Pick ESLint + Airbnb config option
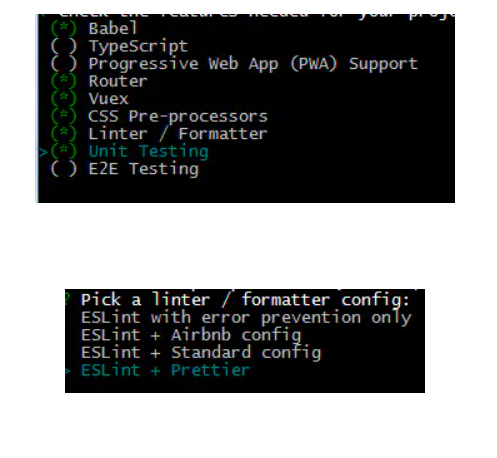 191,335
